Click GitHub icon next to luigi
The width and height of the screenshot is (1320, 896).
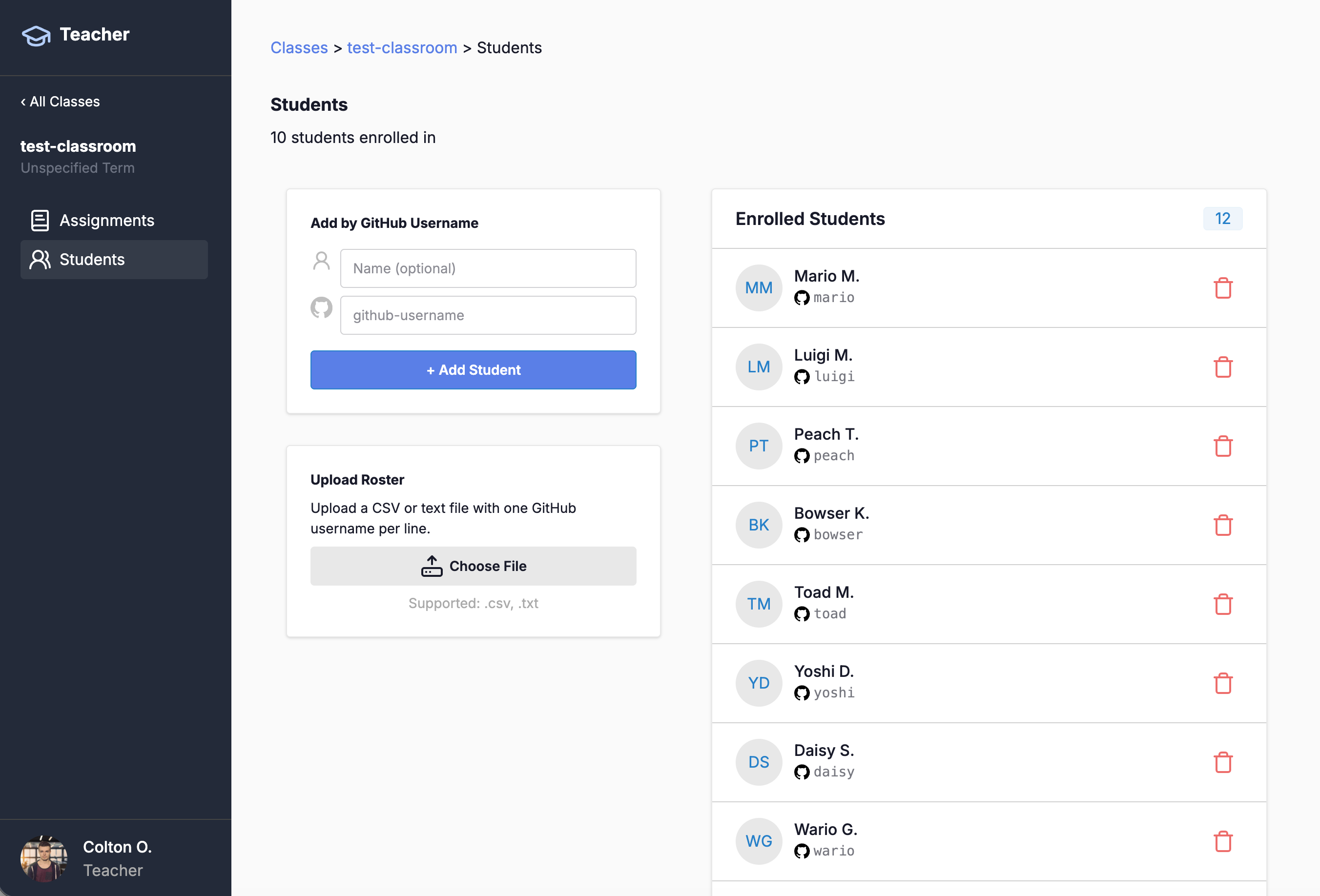click(802, 376)
